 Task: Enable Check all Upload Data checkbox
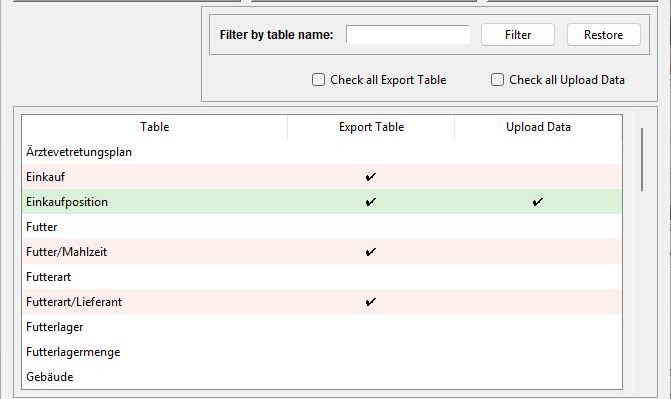pyautogui.click(x=497, y=80)
